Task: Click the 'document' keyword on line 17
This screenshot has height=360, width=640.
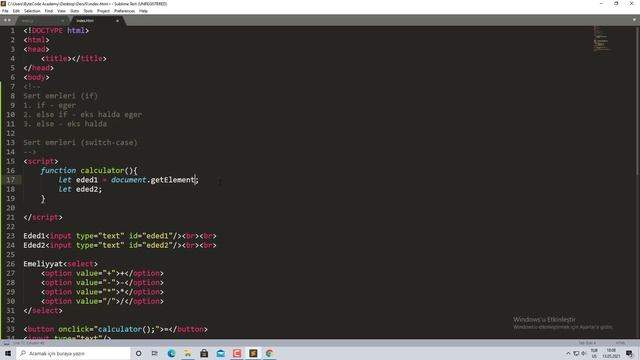Action: (x=128, y=180)
